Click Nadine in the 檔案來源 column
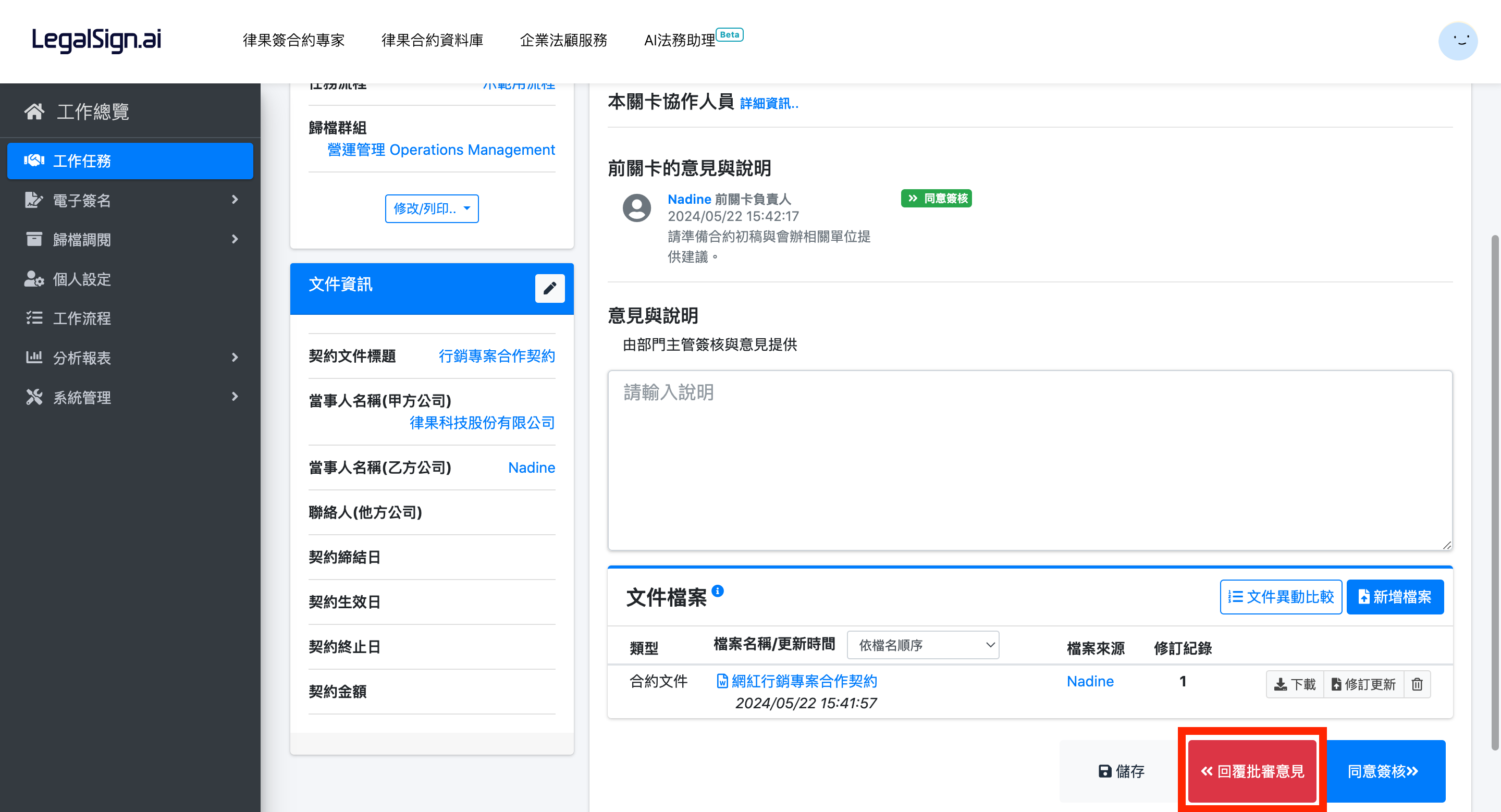Image resolution: width=1501 pixels, height=812 pixels. (1090, 681)
